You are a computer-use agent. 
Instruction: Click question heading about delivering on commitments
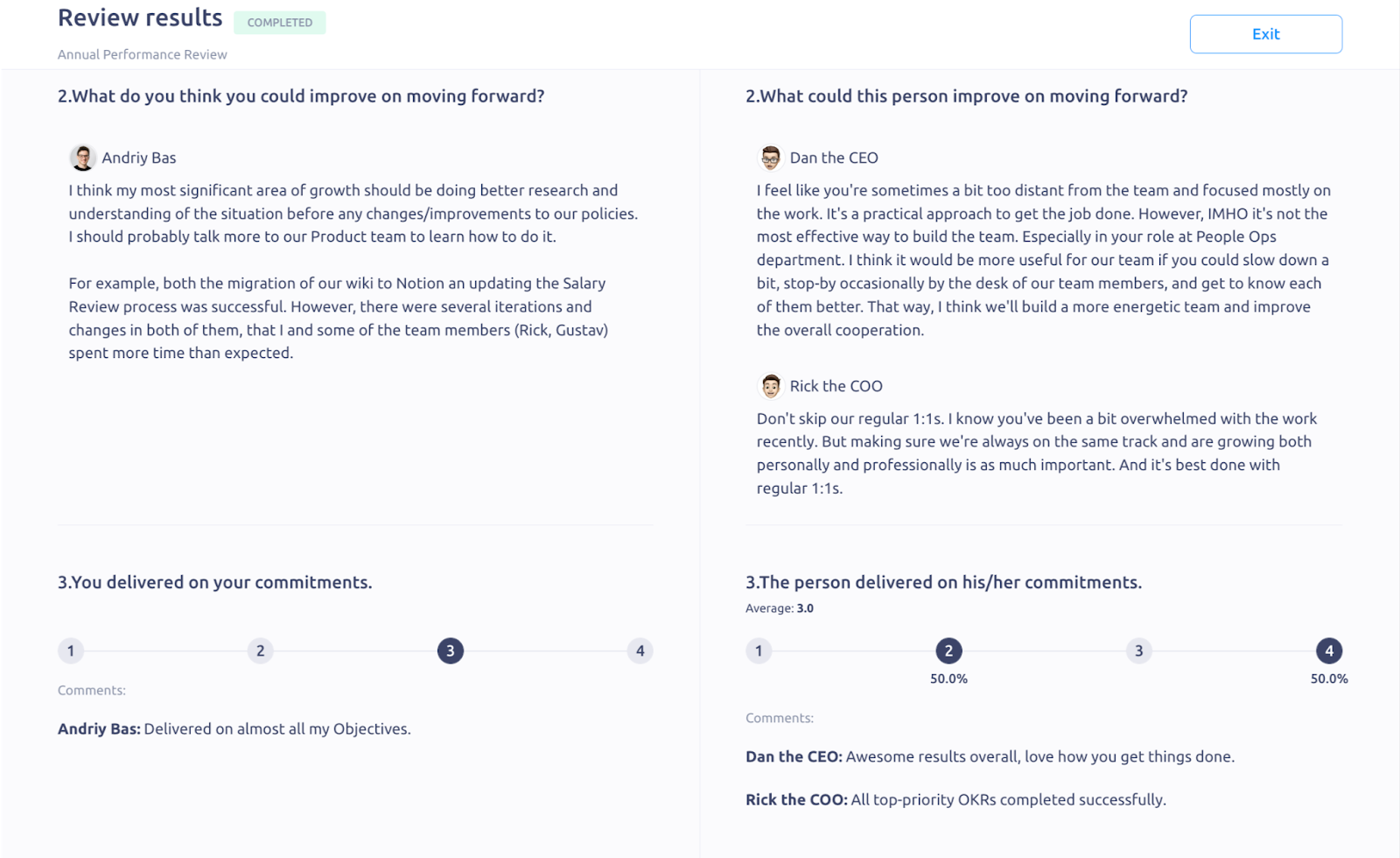click(x=213, y=581)
